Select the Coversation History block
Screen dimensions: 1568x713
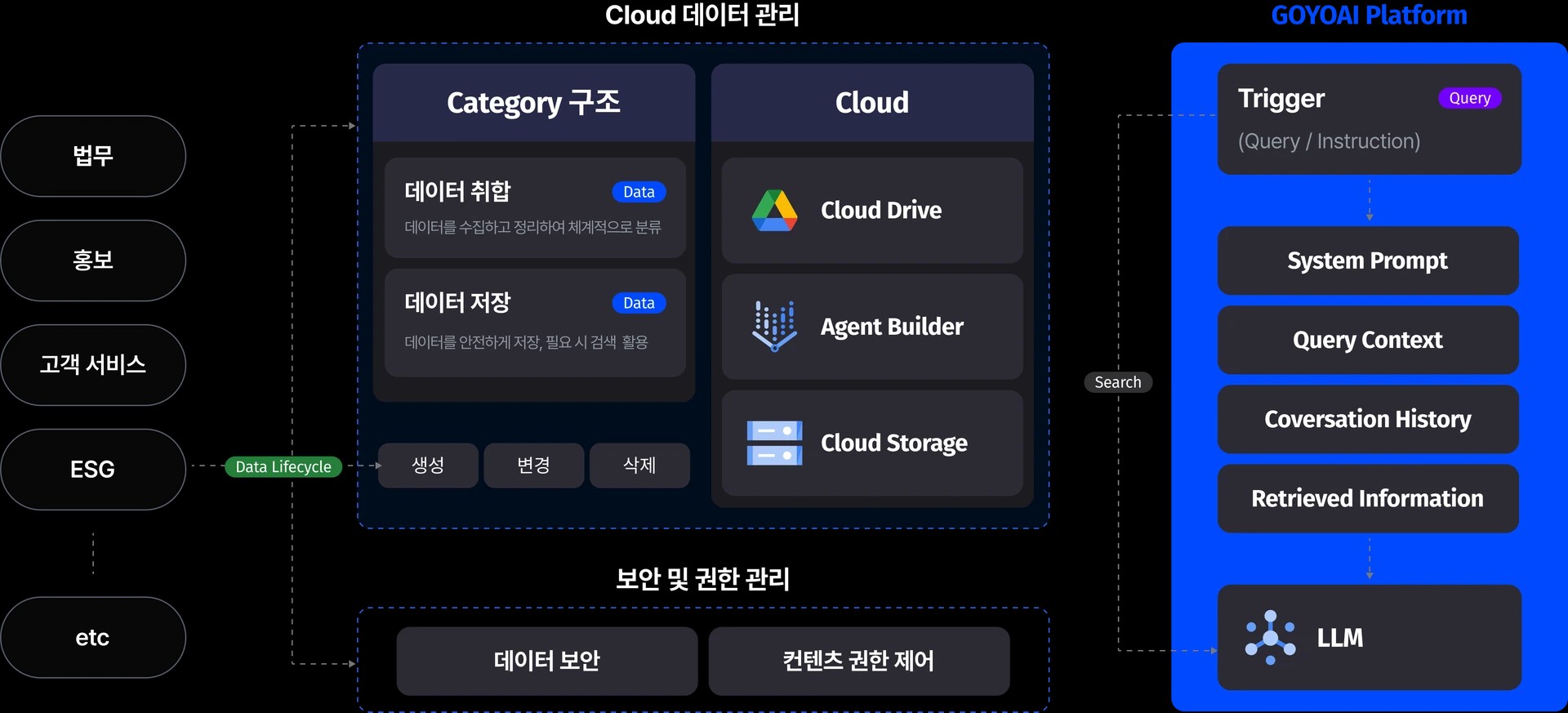[x=1368, y=419]
